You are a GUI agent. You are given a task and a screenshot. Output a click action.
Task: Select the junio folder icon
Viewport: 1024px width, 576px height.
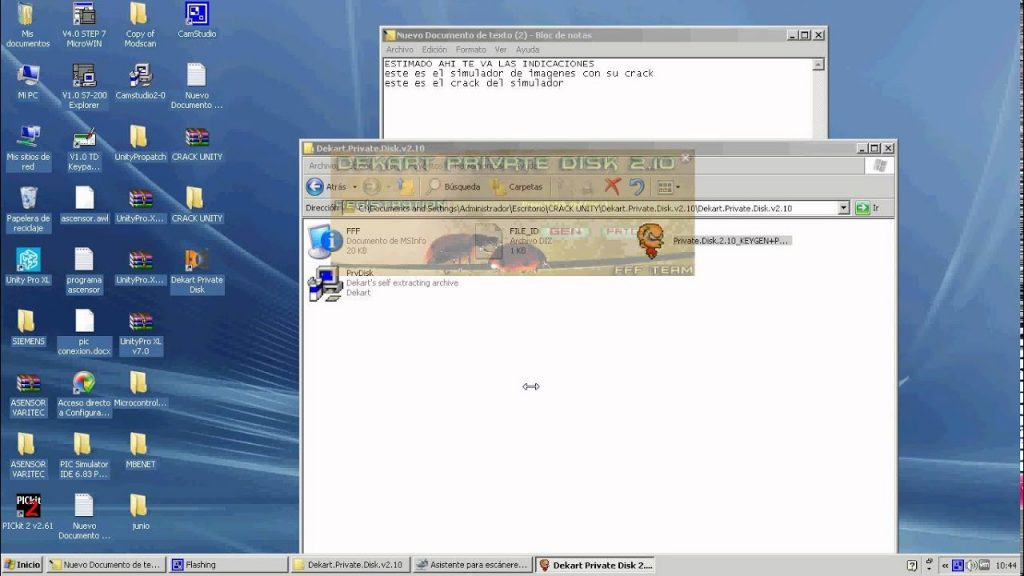[x=140, y=511]
